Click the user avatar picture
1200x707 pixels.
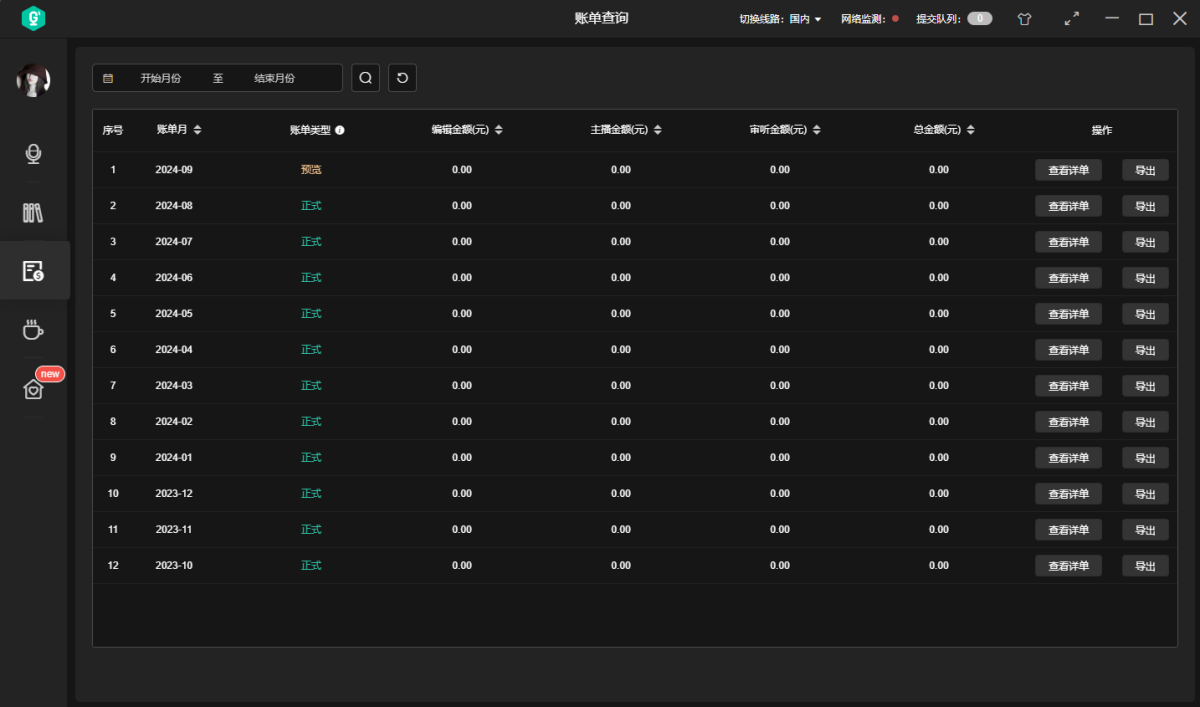33,80
